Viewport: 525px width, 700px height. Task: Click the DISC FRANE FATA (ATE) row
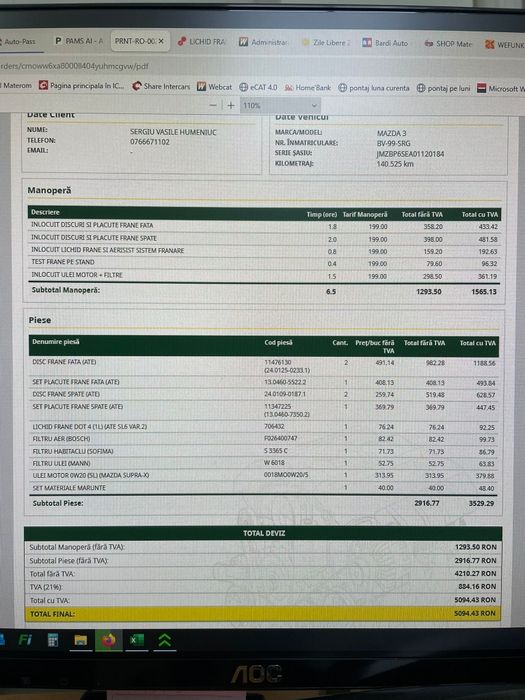pyautogui.click(x=264, y=366)
